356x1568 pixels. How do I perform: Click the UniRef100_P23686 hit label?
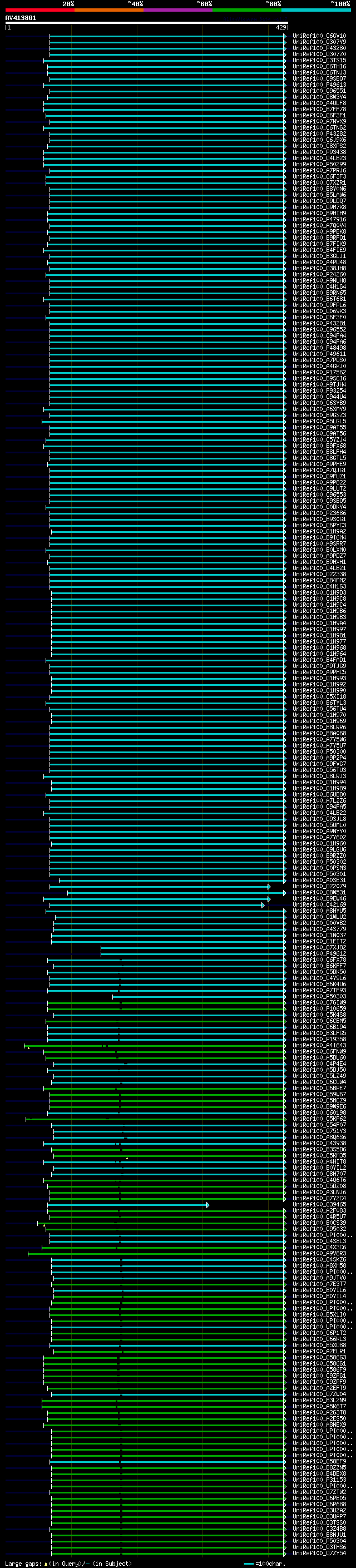[x=319, y=513]
